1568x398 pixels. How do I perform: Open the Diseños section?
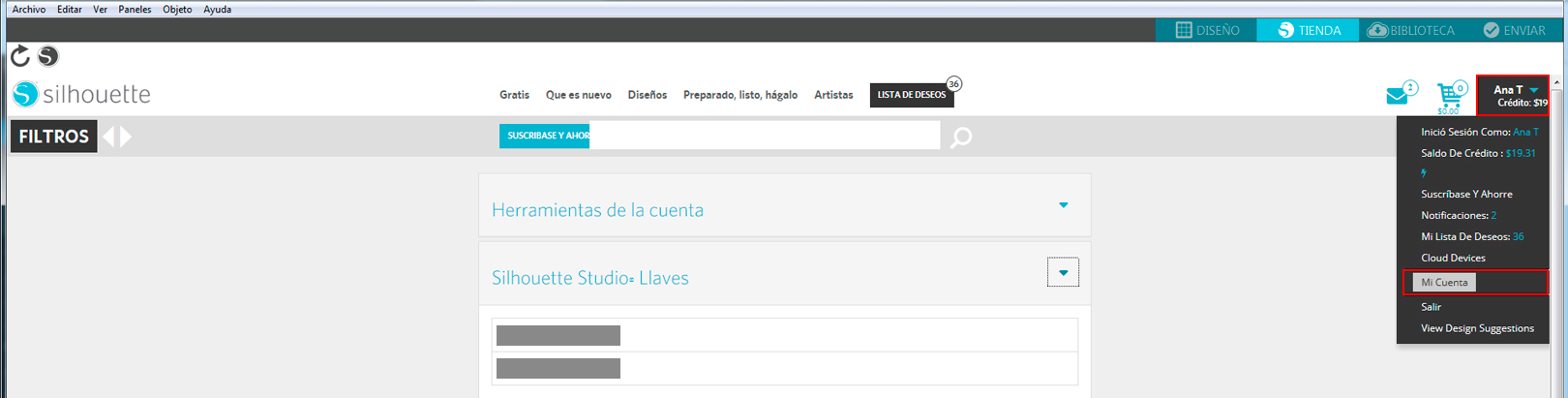(647, 95)
